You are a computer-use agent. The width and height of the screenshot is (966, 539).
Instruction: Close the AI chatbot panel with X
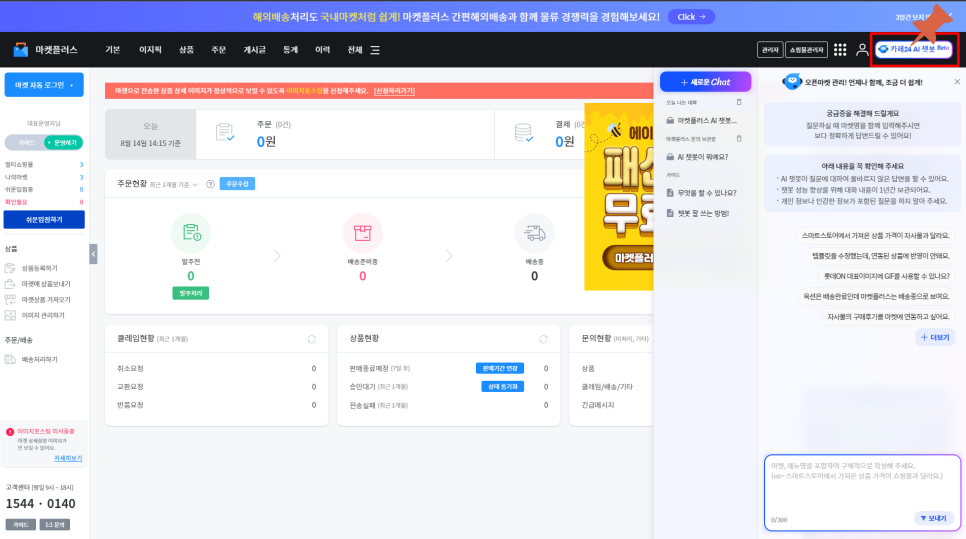pyautogui.click(x=957, y=82)
